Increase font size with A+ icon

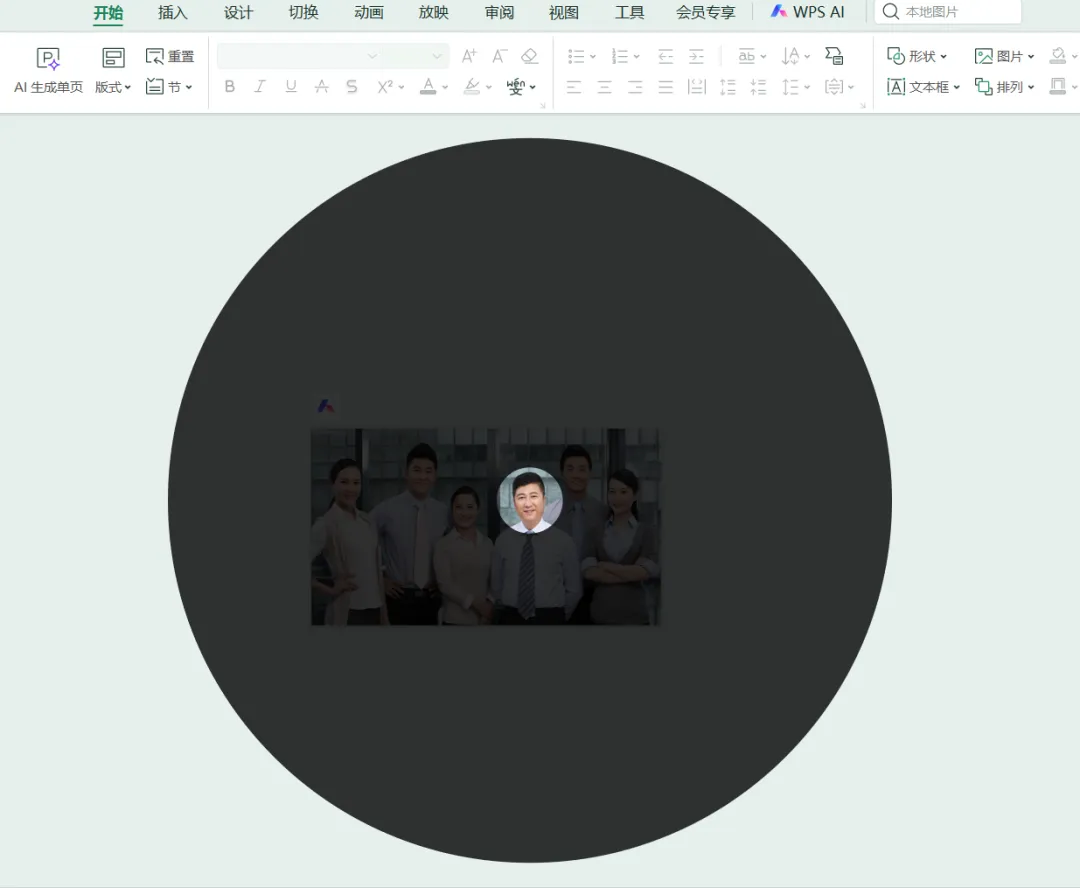pyautogui.click(x=469, y=56)
